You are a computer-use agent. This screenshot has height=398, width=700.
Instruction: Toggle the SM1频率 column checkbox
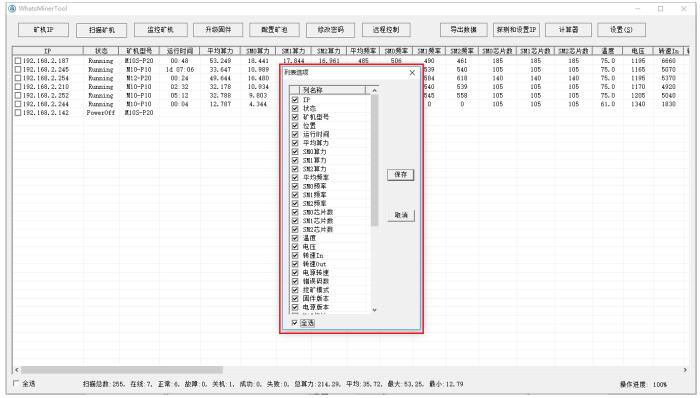pos(295,195)
